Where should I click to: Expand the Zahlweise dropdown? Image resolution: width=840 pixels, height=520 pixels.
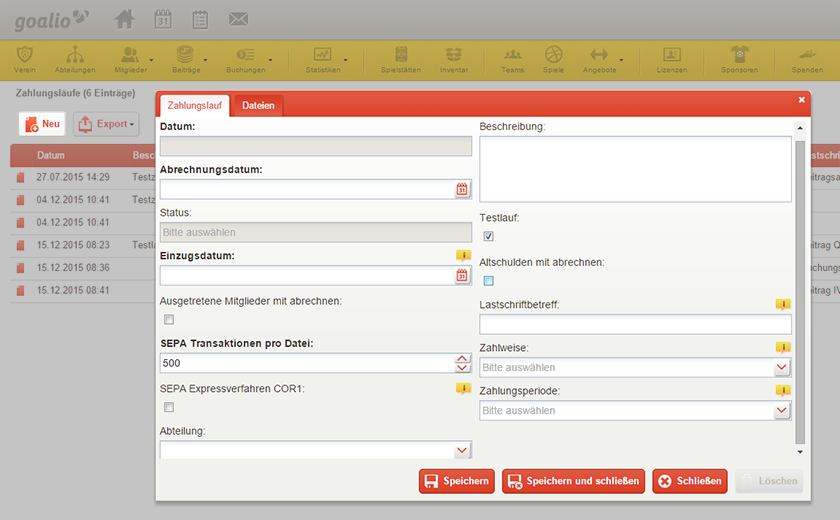782,367
